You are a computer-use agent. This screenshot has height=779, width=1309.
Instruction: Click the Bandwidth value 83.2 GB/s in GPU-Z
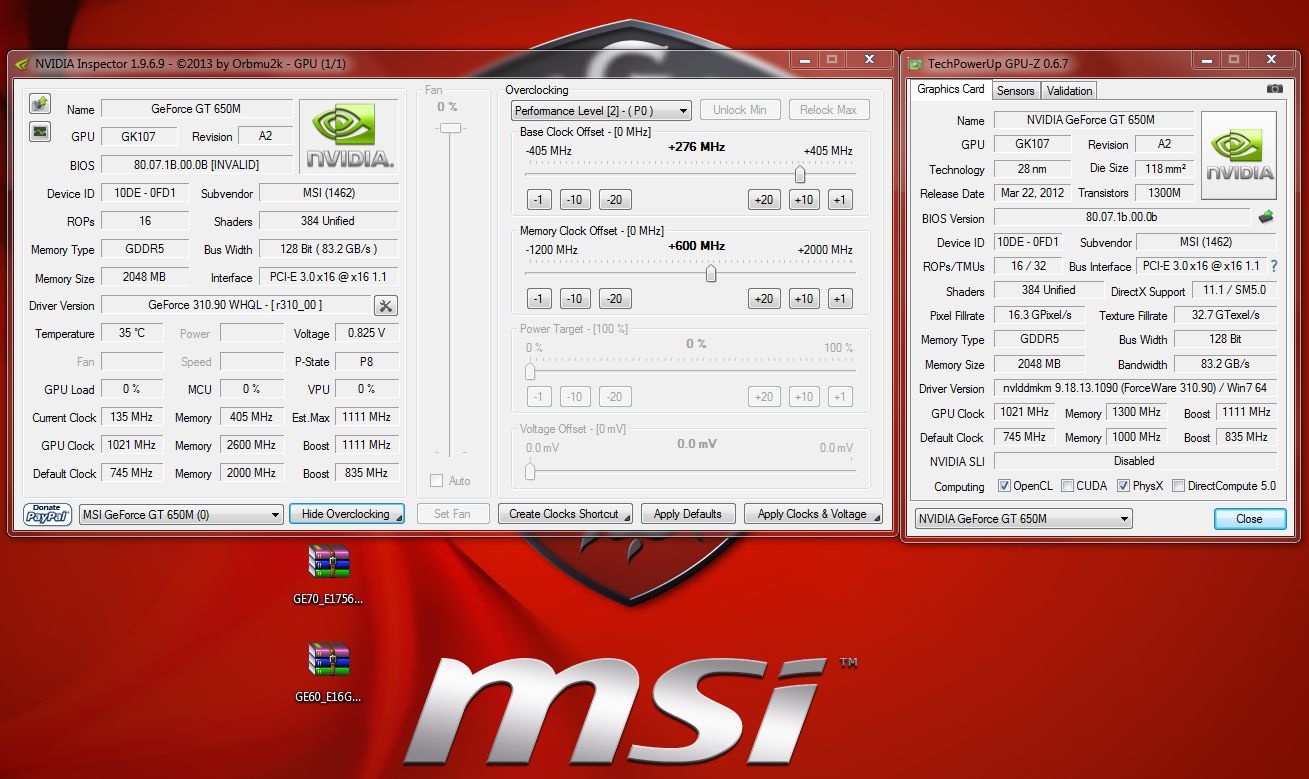point(1225,364)
